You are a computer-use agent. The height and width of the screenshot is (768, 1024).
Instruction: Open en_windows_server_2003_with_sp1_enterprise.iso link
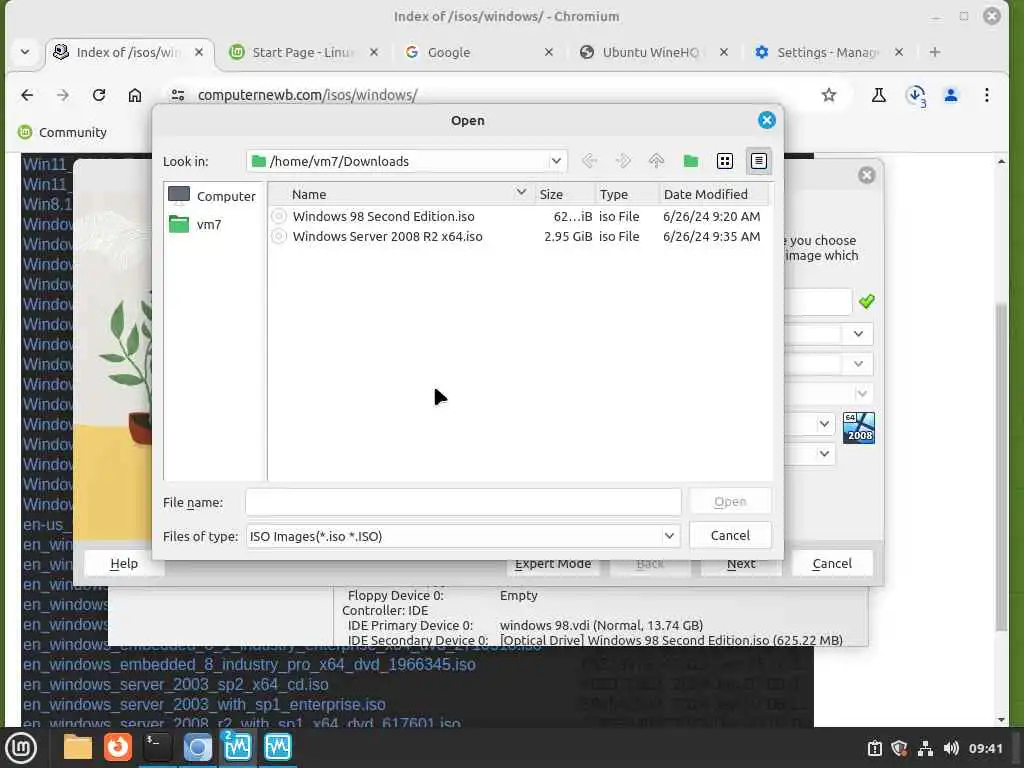204,705
